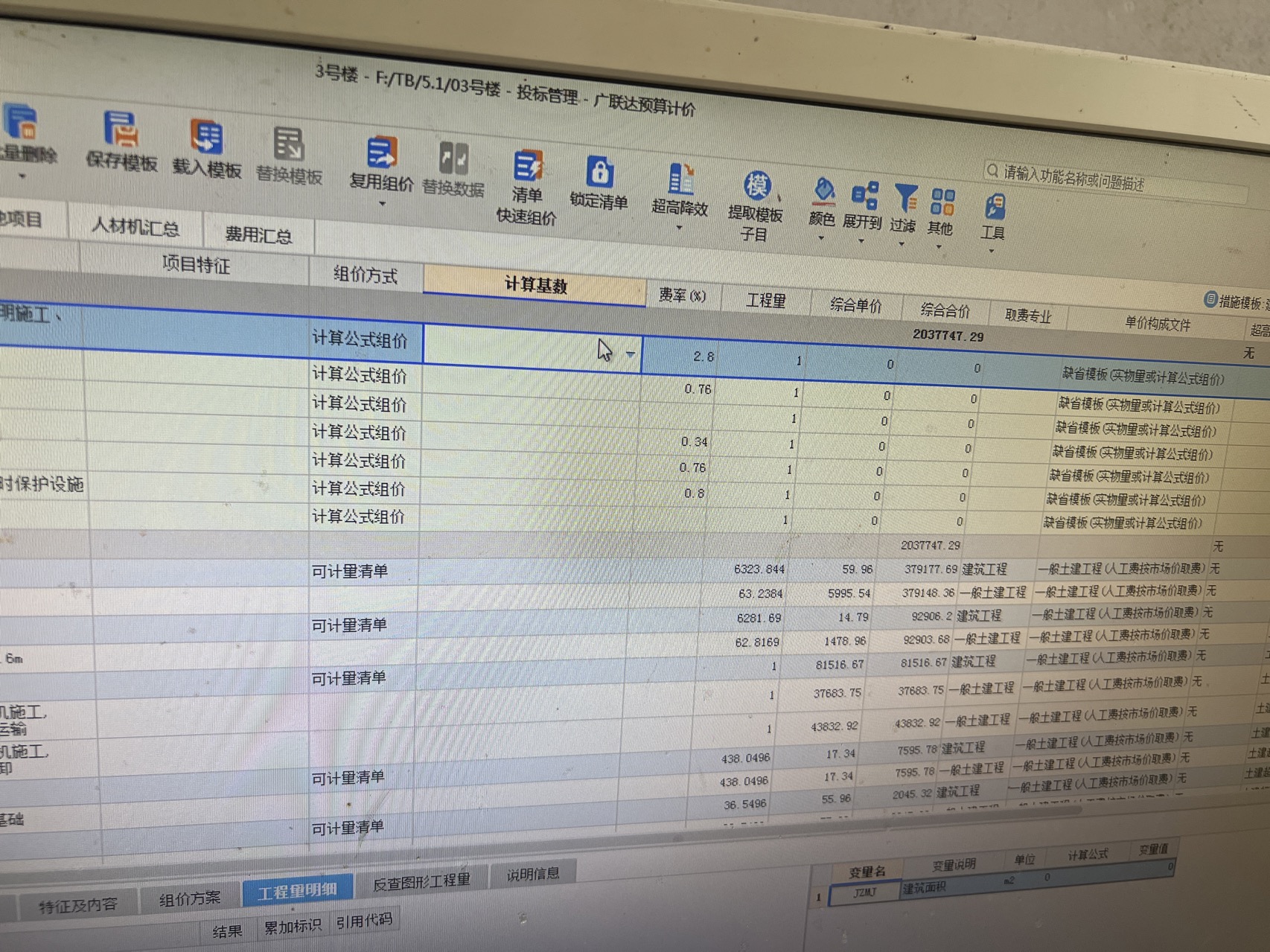Viewport: 1270px width, 952px height.
Task: Click the 取费专业 column header
Action: 1028,316
